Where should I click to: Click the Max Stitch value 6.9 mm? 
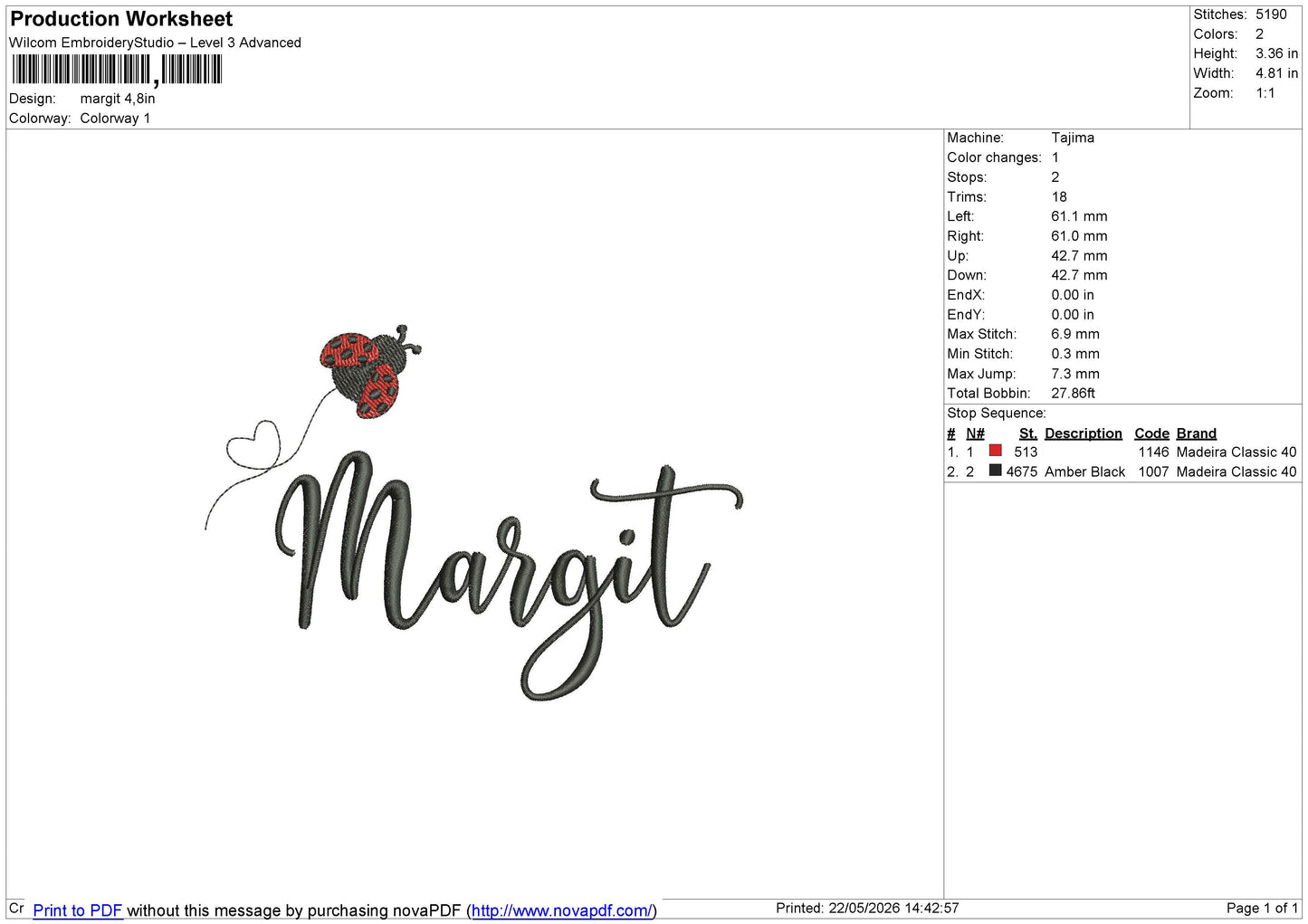click(1075, 334)
